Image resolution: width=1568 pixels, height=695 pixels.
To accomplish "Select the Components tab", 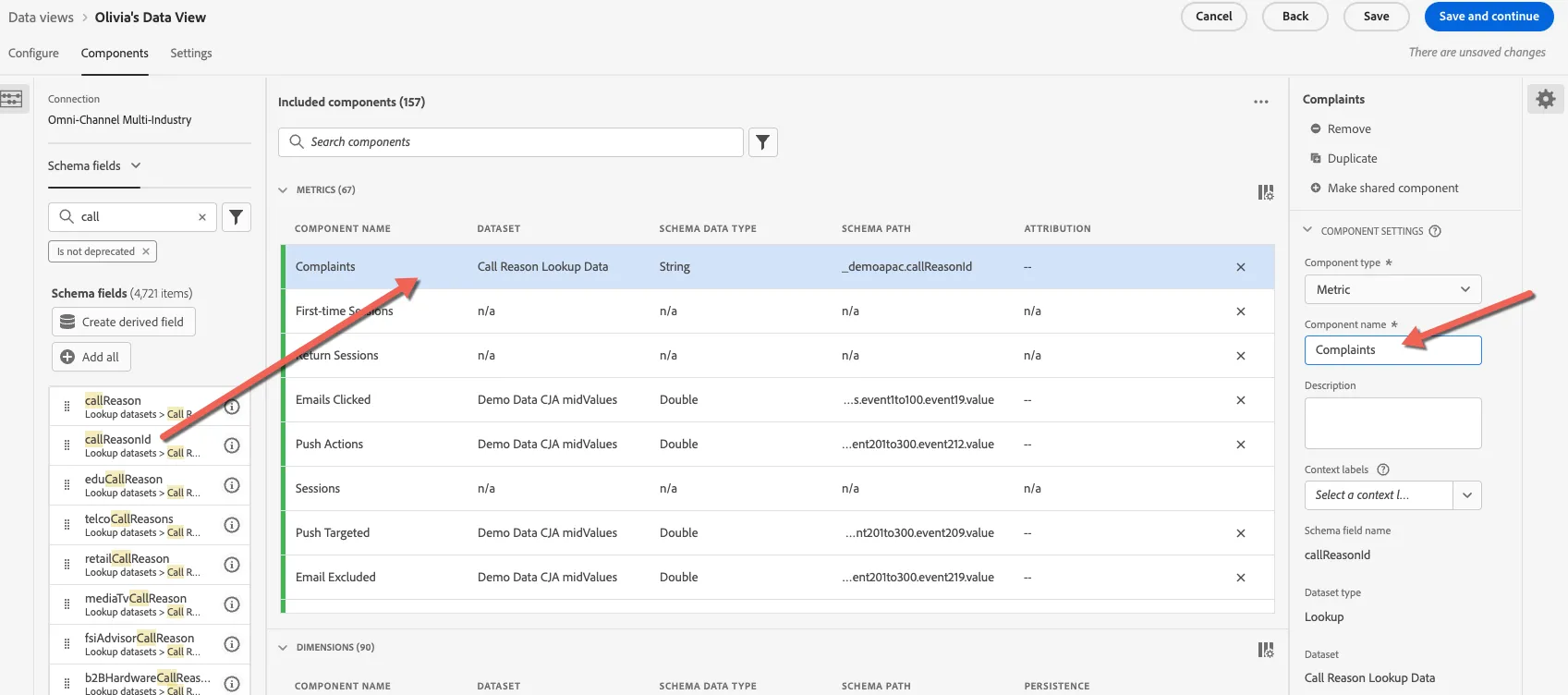I will point(115,54).
